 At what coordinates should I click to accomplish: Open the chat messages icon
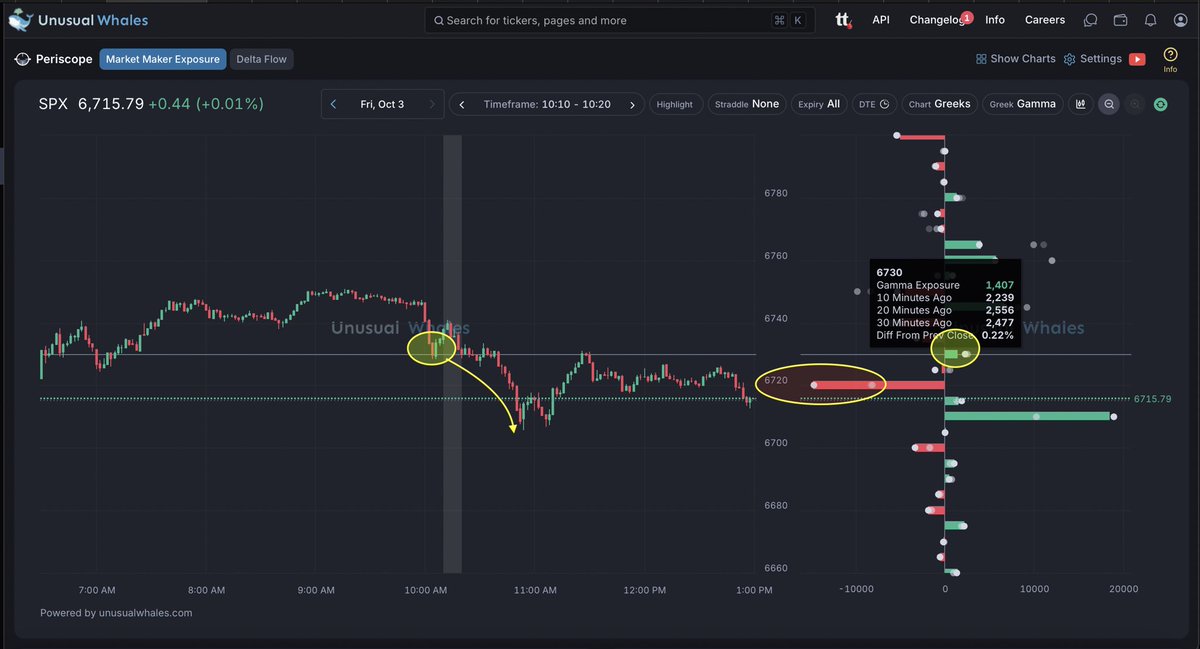click(x=1090, y=19)
